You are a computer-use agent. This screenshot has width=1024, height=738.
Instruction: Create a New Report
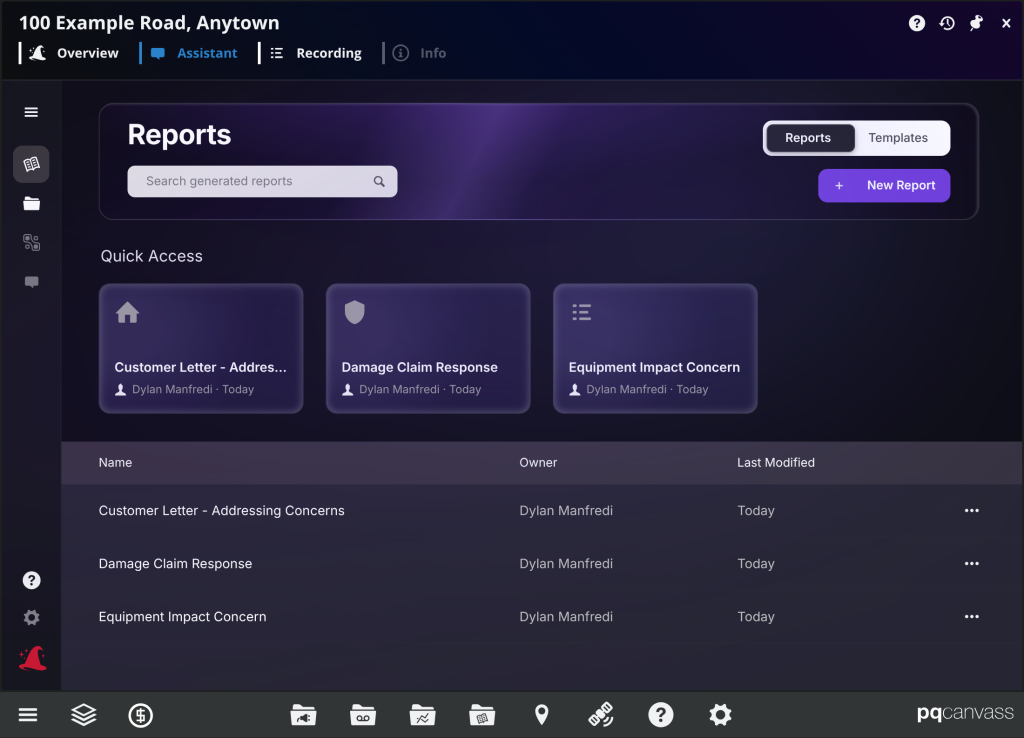[x=884, y=185]
